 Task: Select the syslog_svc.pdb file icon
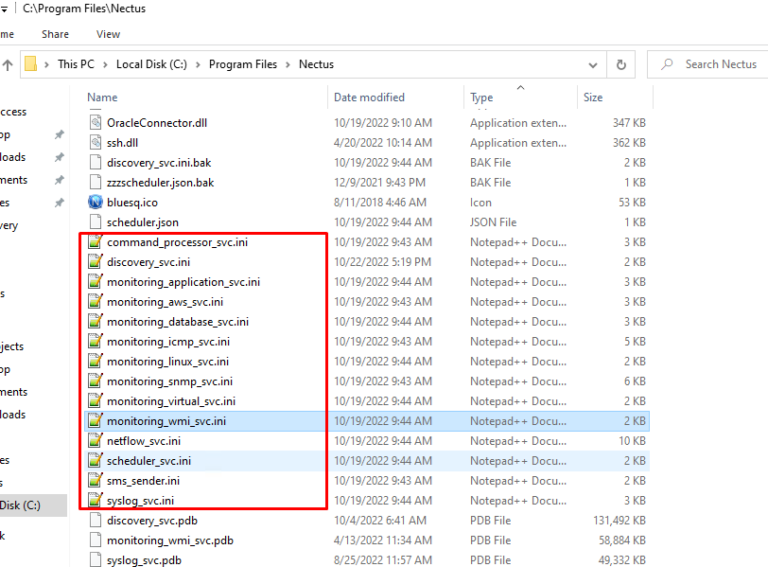click(x=96, y=560)
